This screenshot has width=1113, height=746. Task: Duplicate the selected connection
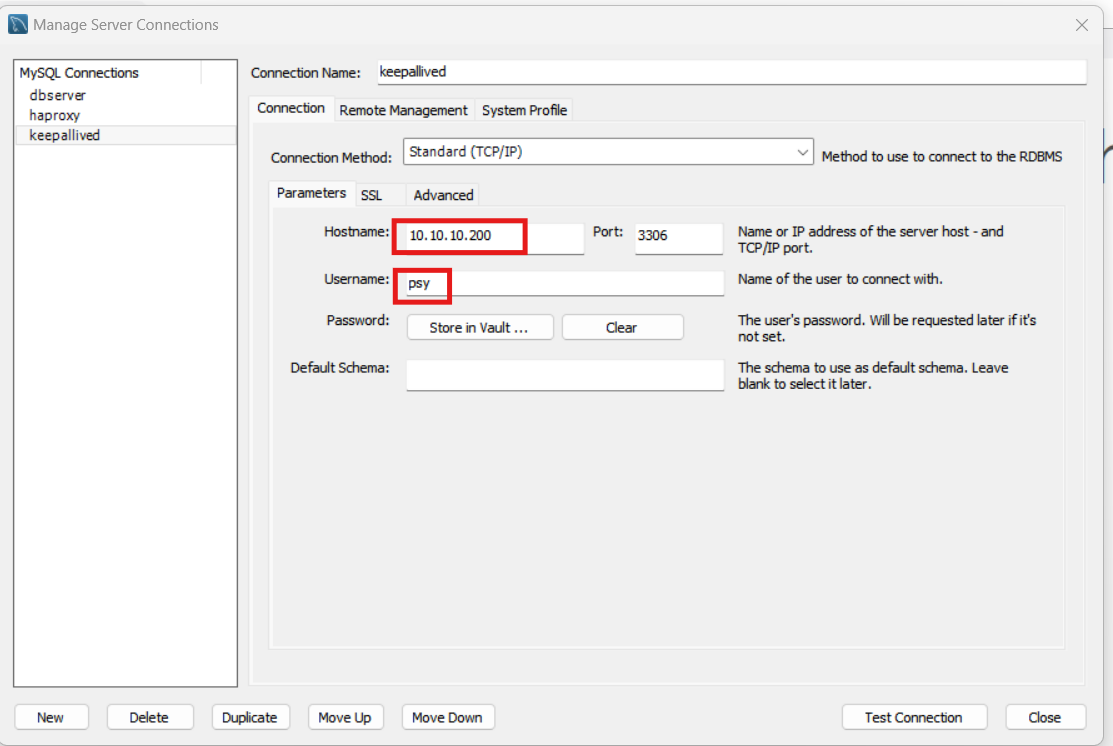(x=250, y=717)
